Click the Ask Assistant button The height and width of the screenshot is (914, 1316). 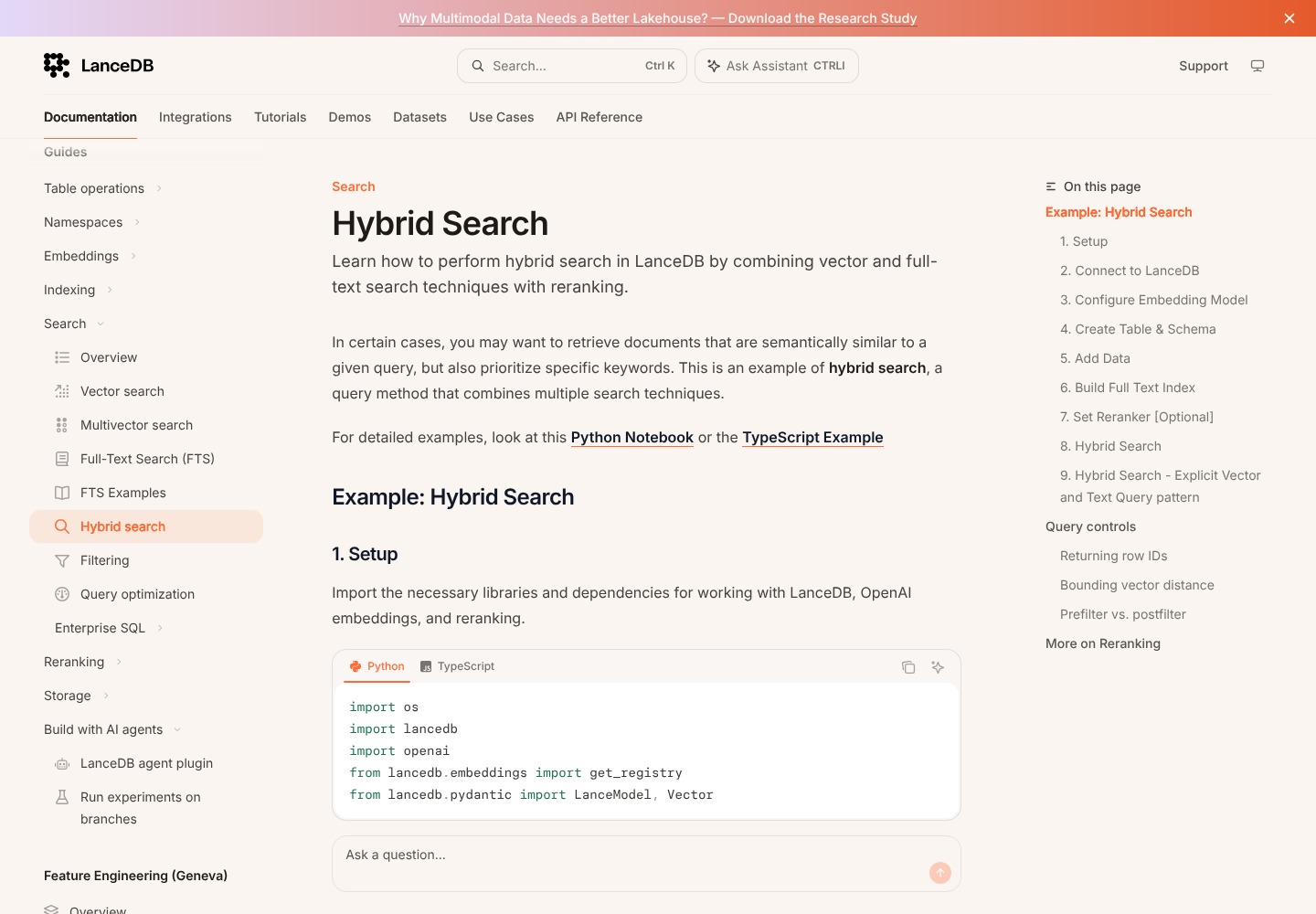(x=777, y=66)
